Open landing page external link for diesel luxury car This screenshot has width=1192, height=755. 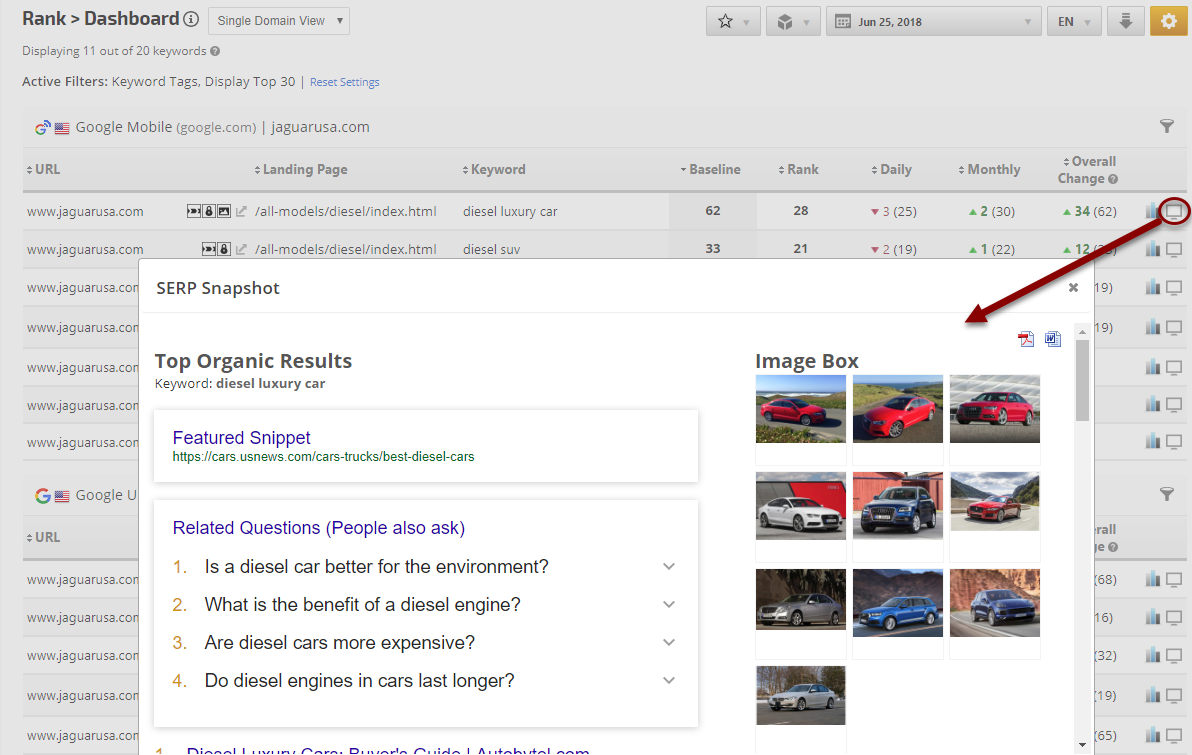point(241,211)
